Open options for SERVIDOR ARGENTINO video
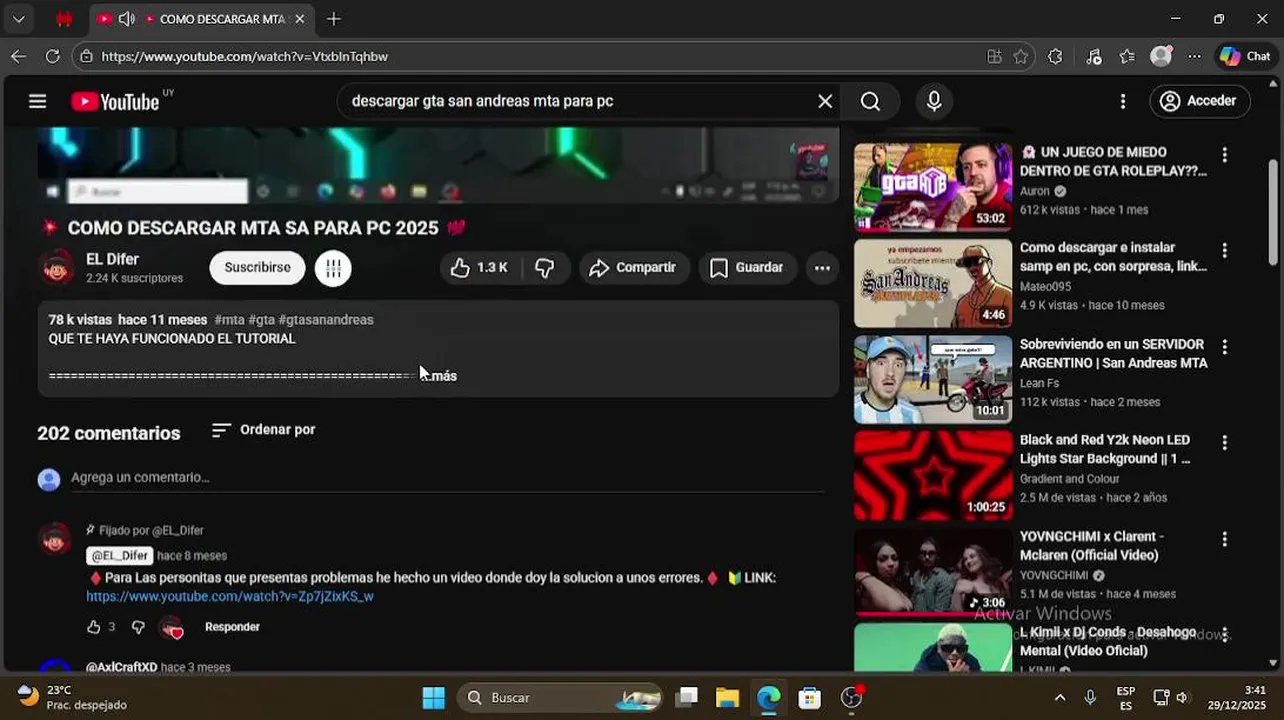The image size is (1284, 720). [1224, 347]
